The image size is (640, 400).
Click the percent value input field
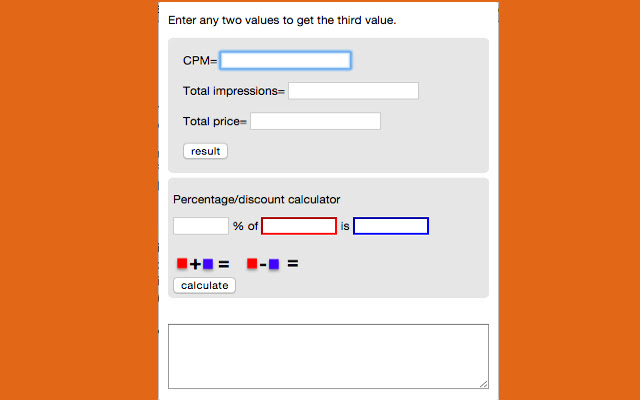(x=201, y=226)
